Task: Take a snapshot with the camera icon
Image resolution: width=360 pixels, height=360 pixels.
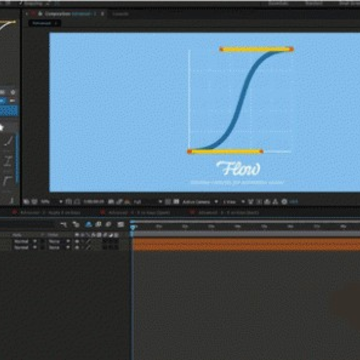Action: (111, 202)
